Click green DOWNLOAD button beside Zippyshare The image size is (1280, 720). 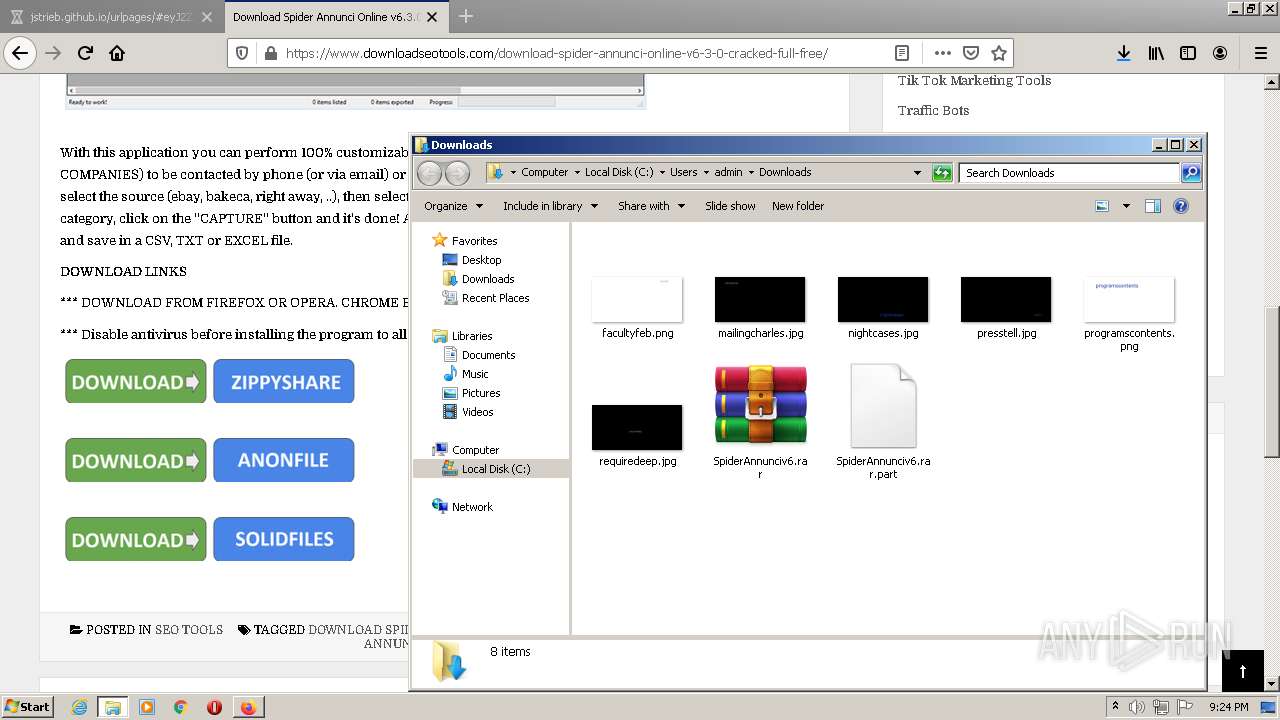(136, 382)
